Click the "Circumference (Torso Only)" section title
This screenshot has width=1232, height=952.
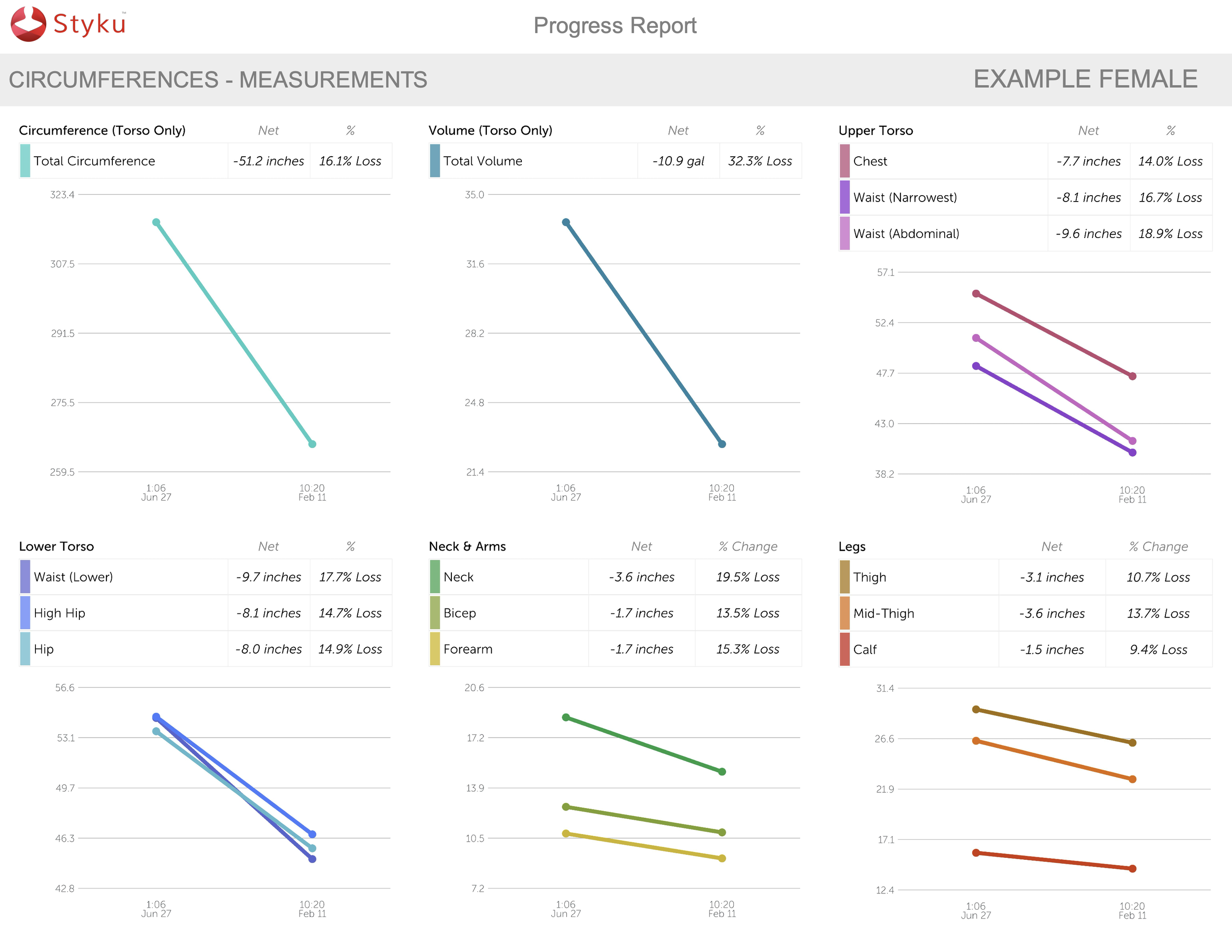click(102, 130)
